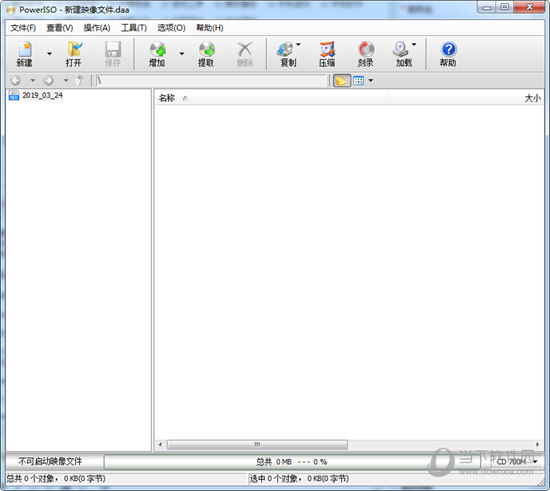This screenshot has height=491, width=550.
Task: Click the non-bootable image (不可启动映像文件) label
Action: (x=50, y=462)
